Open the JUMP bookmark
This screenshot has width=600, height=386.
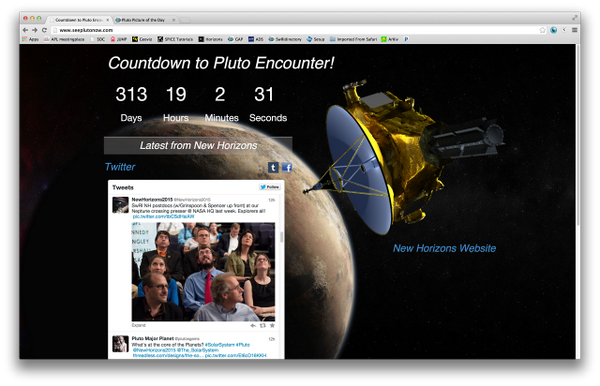[119, 39]
